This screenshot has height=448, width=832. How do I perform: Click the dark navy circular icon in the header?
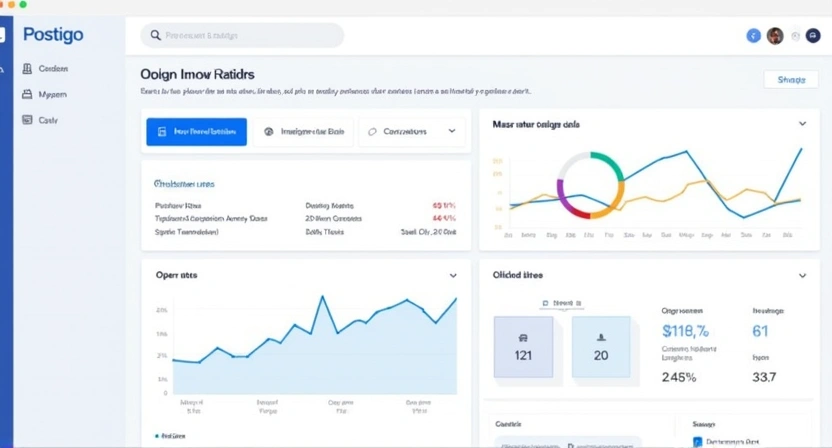tap(813, 36)
